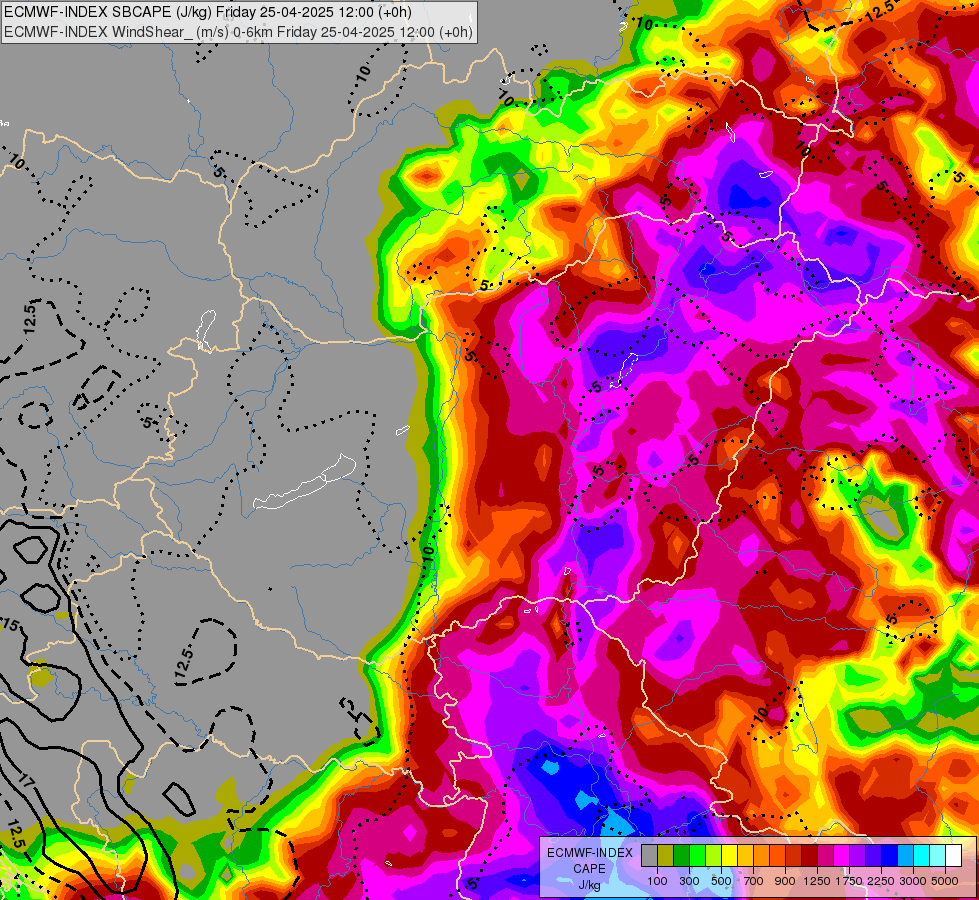The image size is (979, 900).
Task: Click the legend value 500
Action: coord(721,881)
